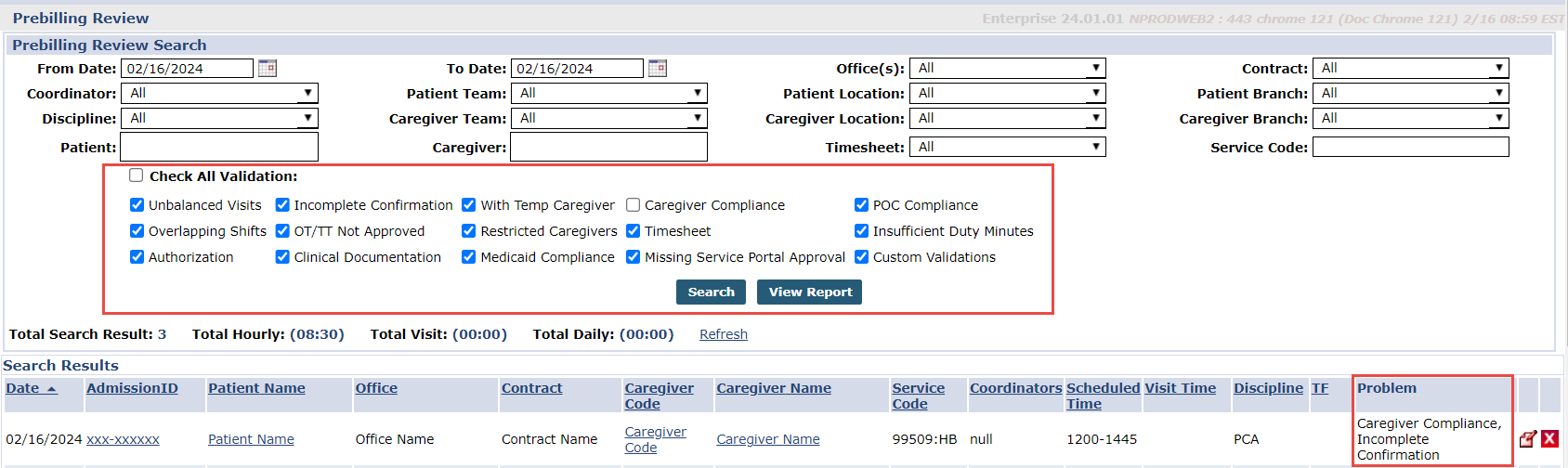1568x468 pixels.
Task: Sort results by Coordinators column header
Action: point(1015,388)
